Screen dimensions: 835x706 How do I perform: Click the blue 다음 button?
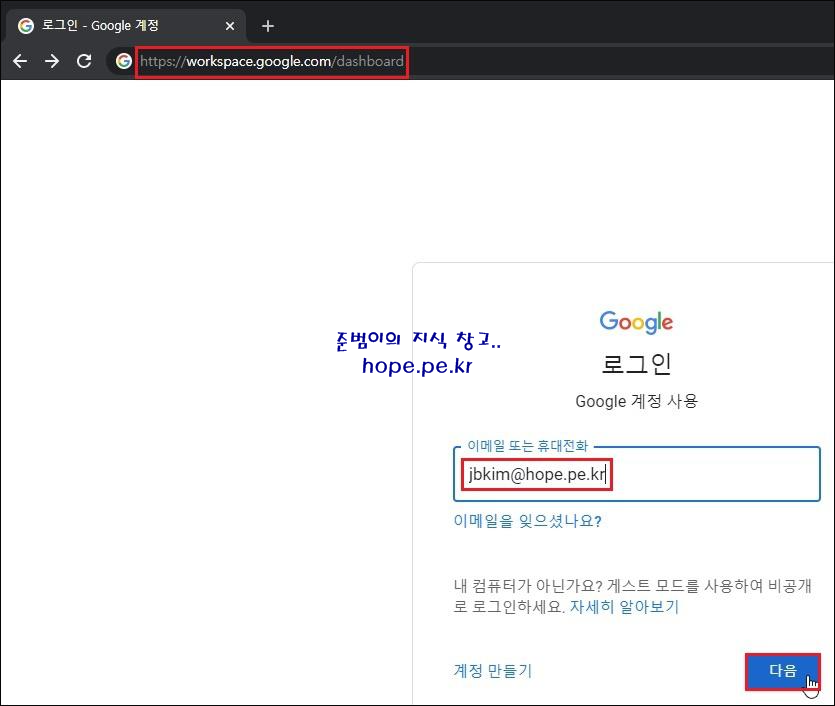782,671
